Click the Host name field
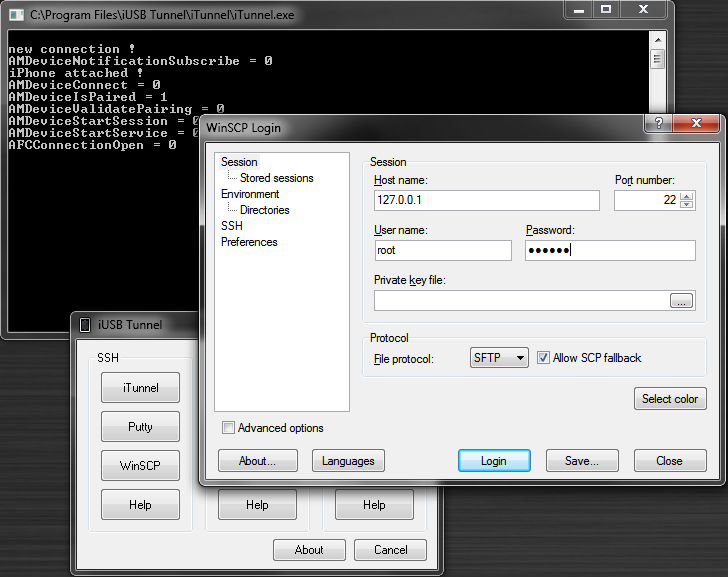The image size is (728, 577). [x=487, y=200]
